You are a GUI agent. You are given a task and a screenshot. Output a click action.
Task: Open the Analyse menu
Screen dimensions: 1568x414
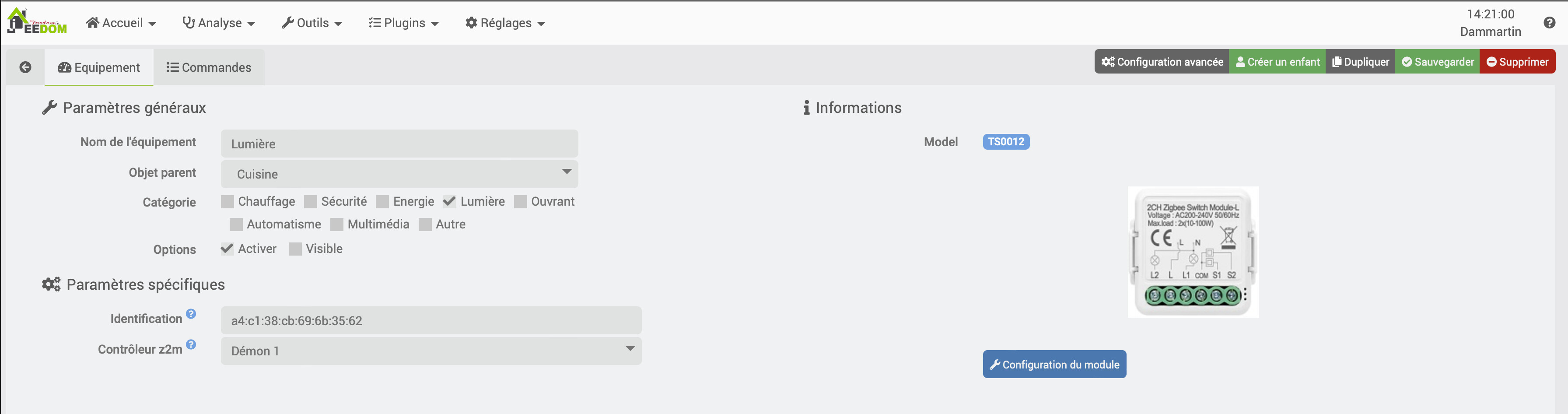tap(218, 23)
